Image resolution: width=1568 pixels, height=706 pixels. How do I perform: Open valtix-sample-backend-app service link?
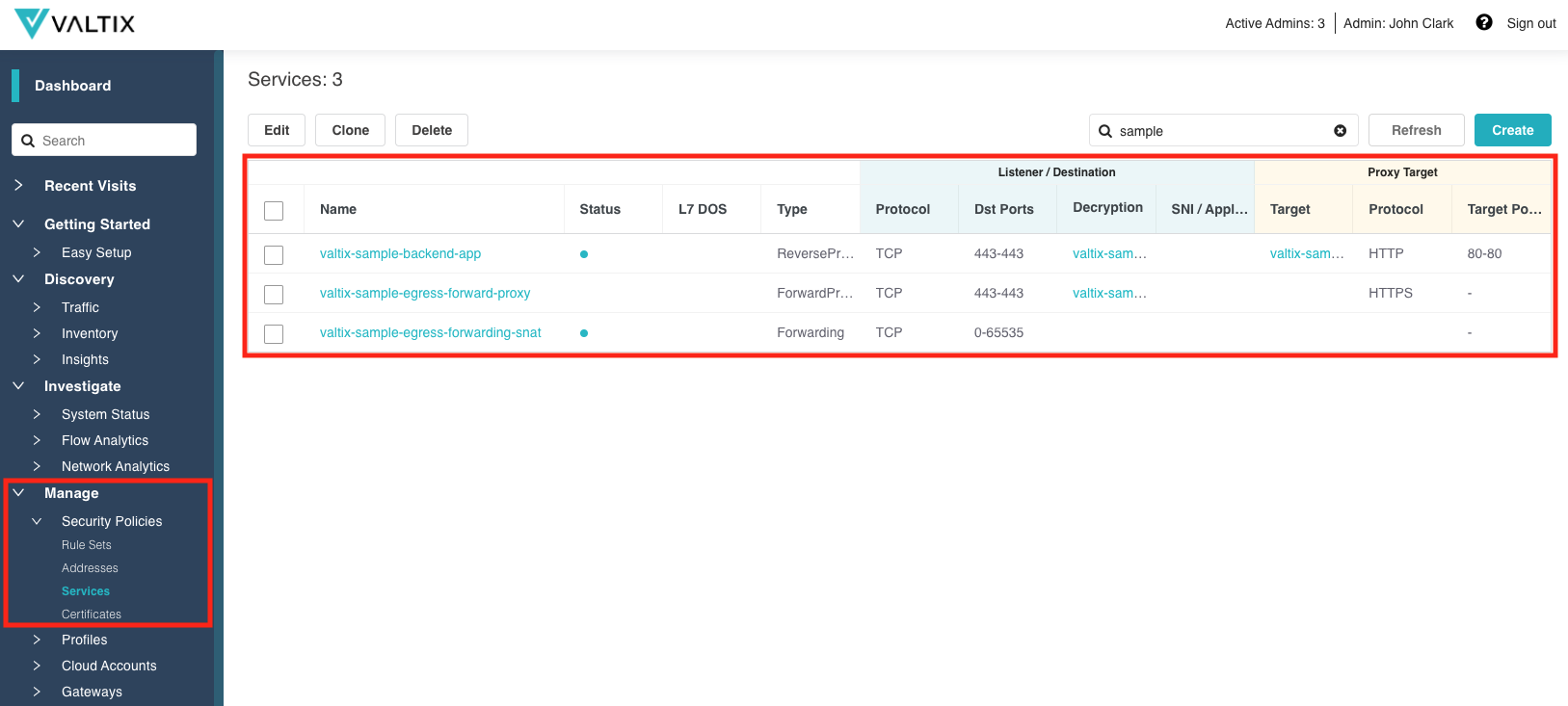(x=400, y=254)
